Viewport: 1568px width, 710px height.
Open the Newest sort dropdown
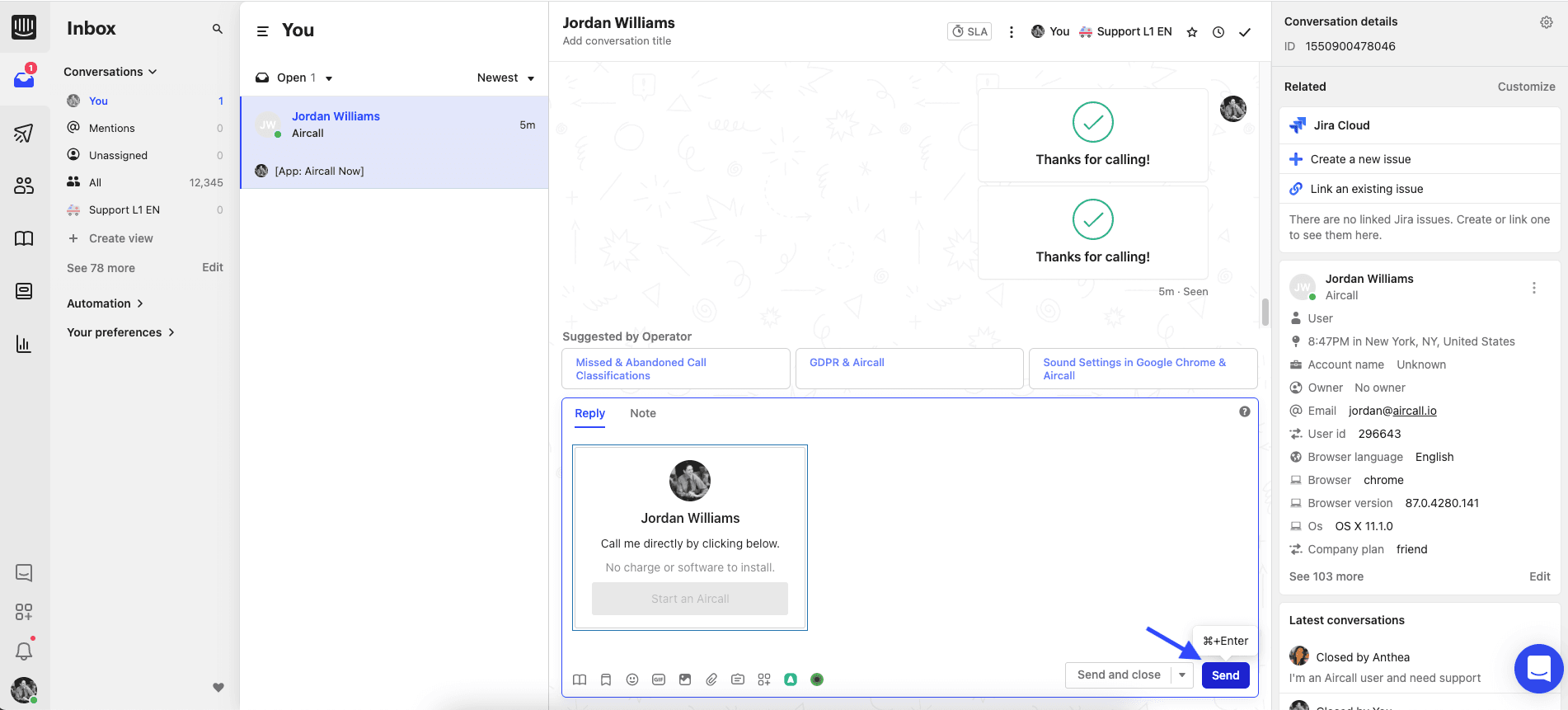(x=505, y=78)
